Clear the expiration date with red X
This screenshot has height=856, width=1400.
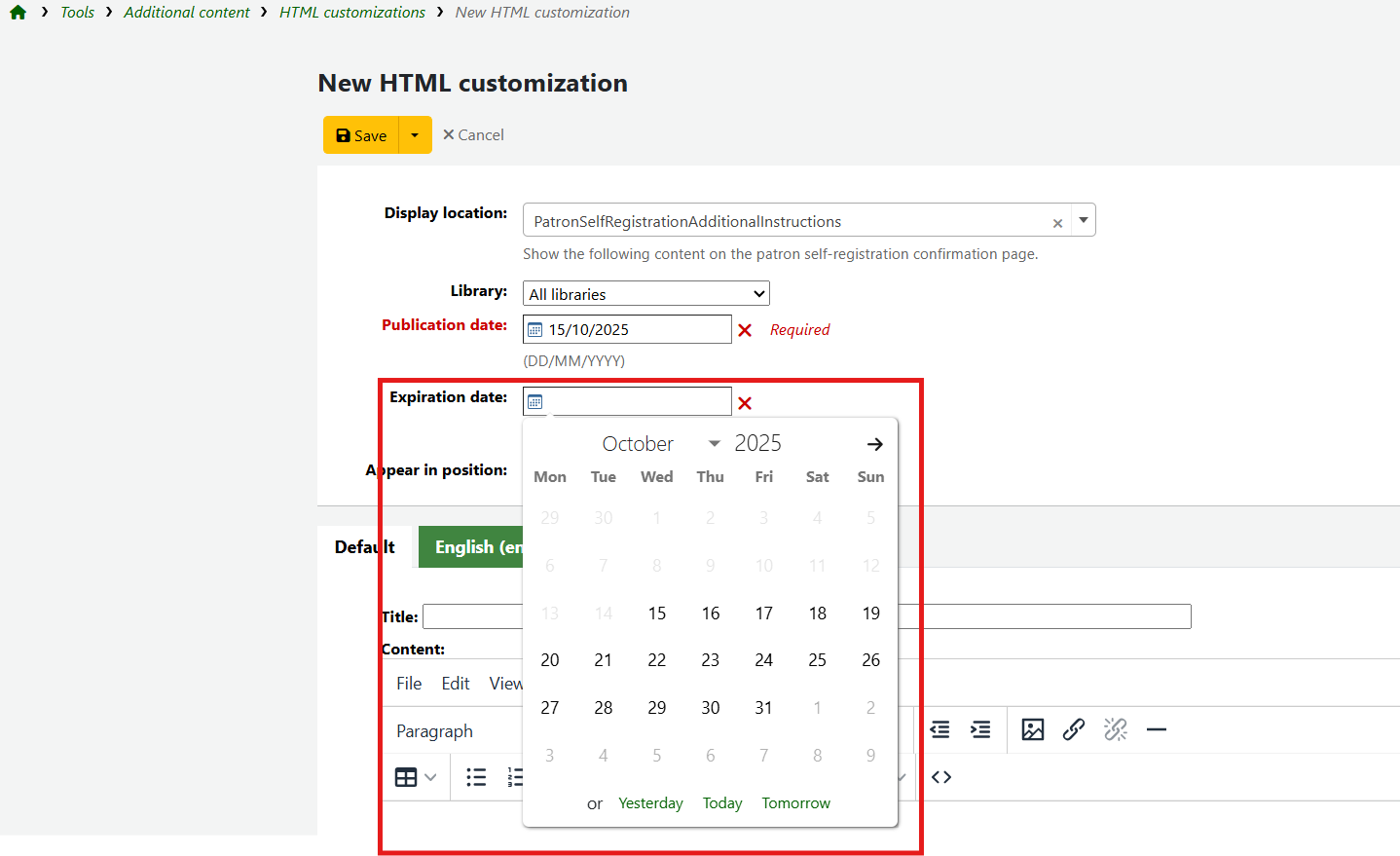[x=745, y=403]
